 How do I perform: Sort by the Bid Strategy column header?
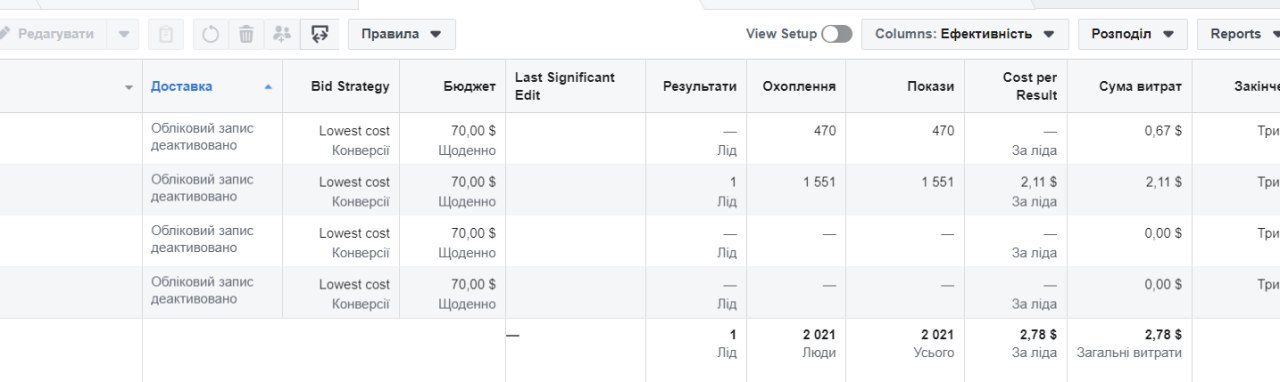pos(350,86)
